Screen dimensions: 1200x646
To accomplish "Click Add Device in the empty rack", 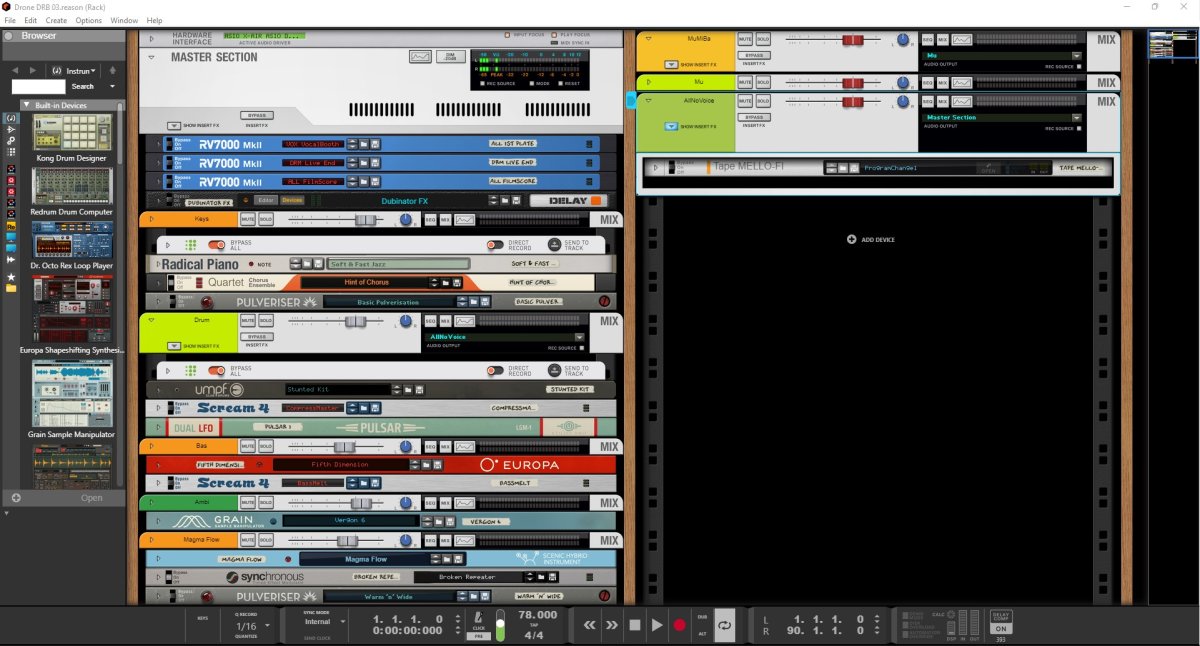I will [x=871, y=239].
